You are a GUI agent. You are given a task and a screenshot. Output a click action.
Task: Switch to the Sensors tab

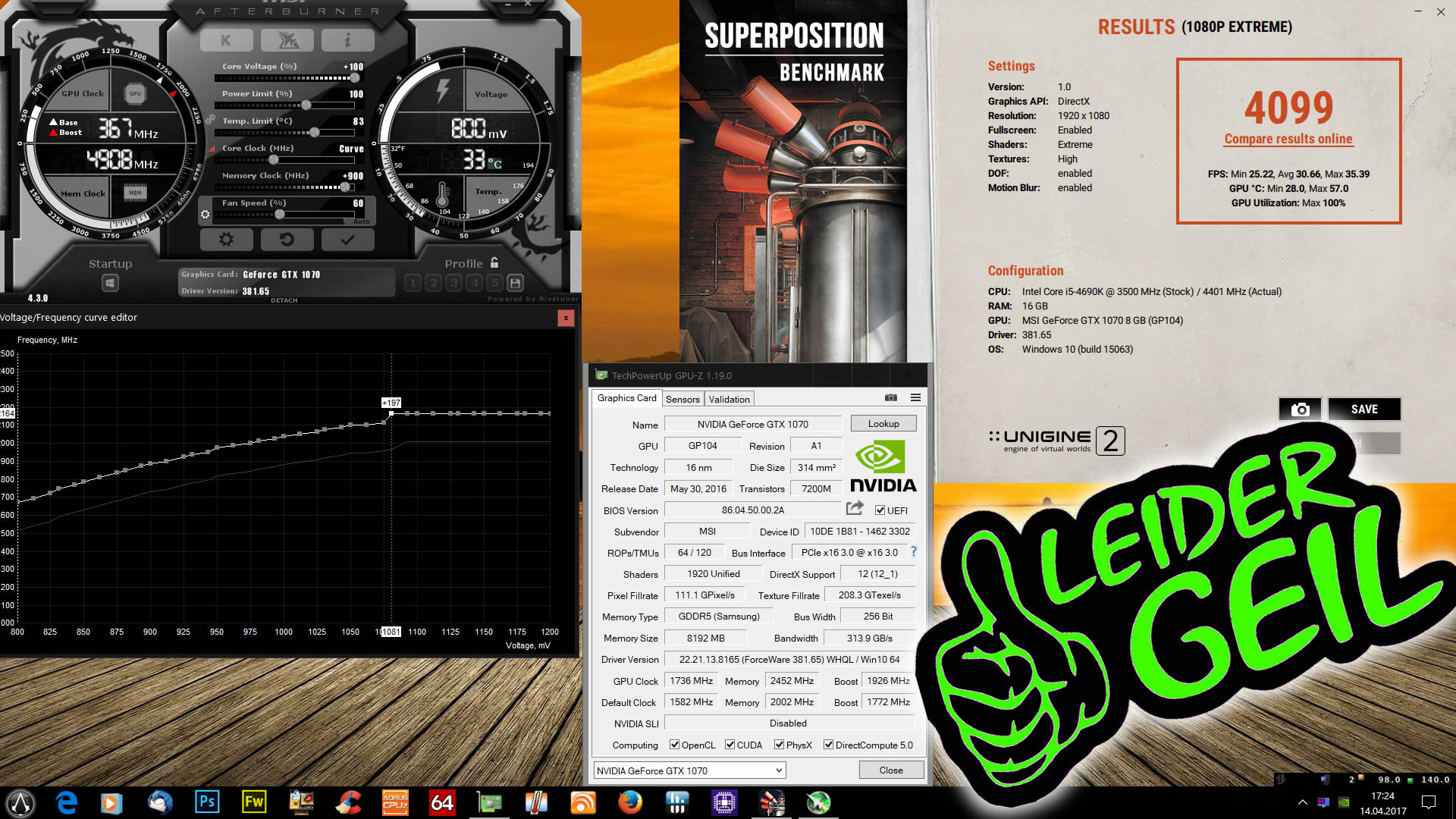[682, 399]
